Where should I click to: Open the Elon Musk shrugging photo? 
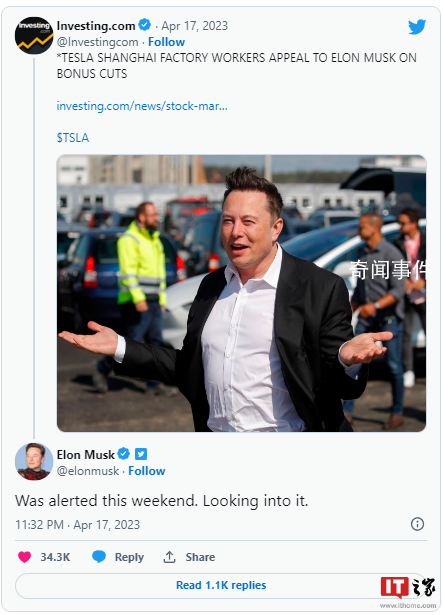[x=241, y=293]
